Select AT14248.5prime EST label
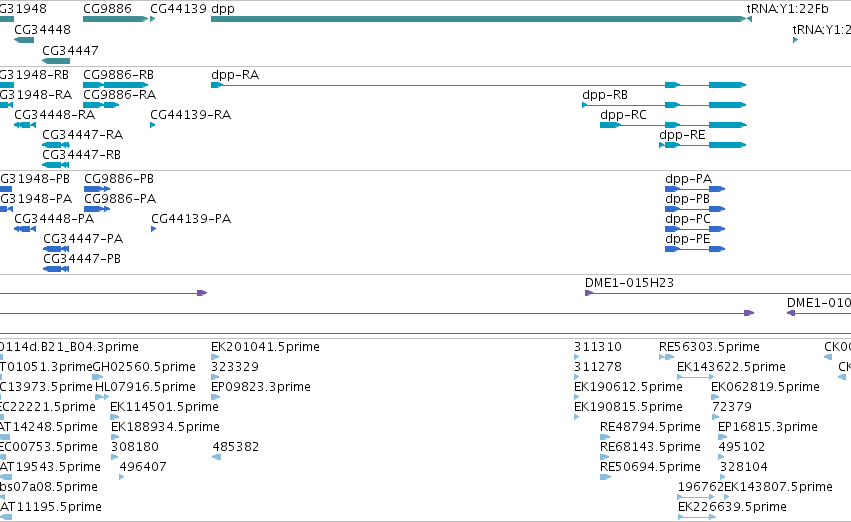Screen dimensions: 851x522 [49, 426]
